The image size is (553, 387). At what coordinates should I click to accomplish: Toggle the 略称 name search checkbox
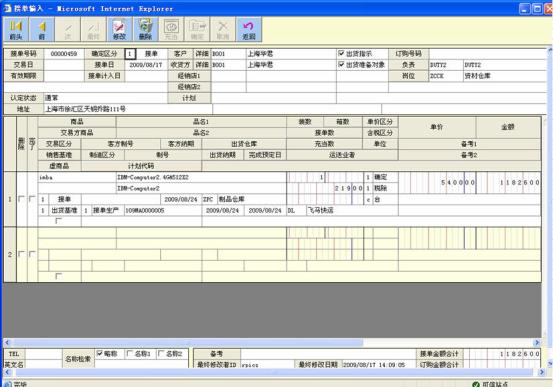click(x=99, y=353)
